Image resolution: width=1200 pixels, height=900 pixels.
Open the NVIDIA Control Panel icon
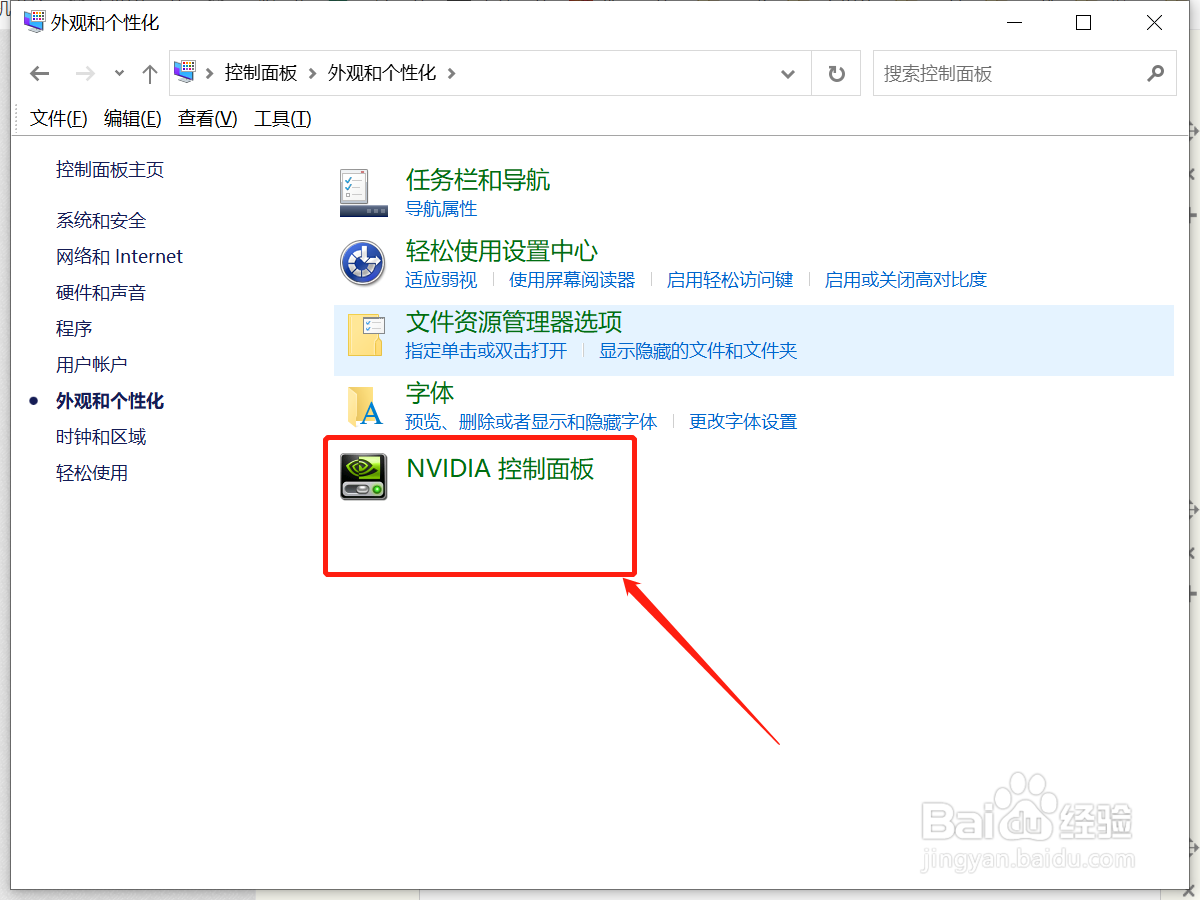[x=363, y=477]
